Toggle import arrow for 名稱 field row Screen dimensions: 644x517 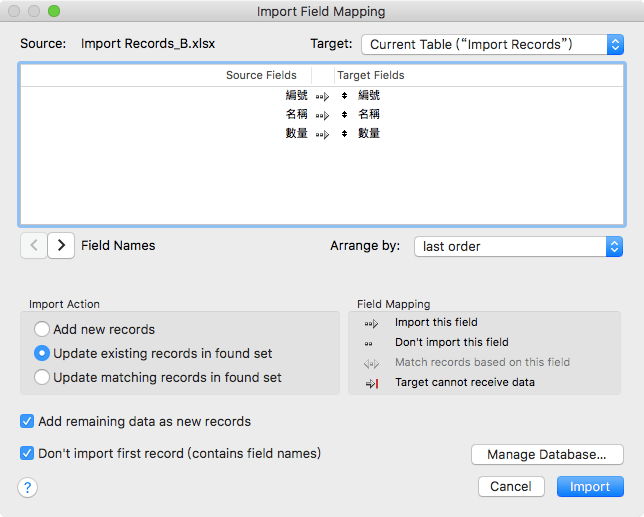(322, 115)
